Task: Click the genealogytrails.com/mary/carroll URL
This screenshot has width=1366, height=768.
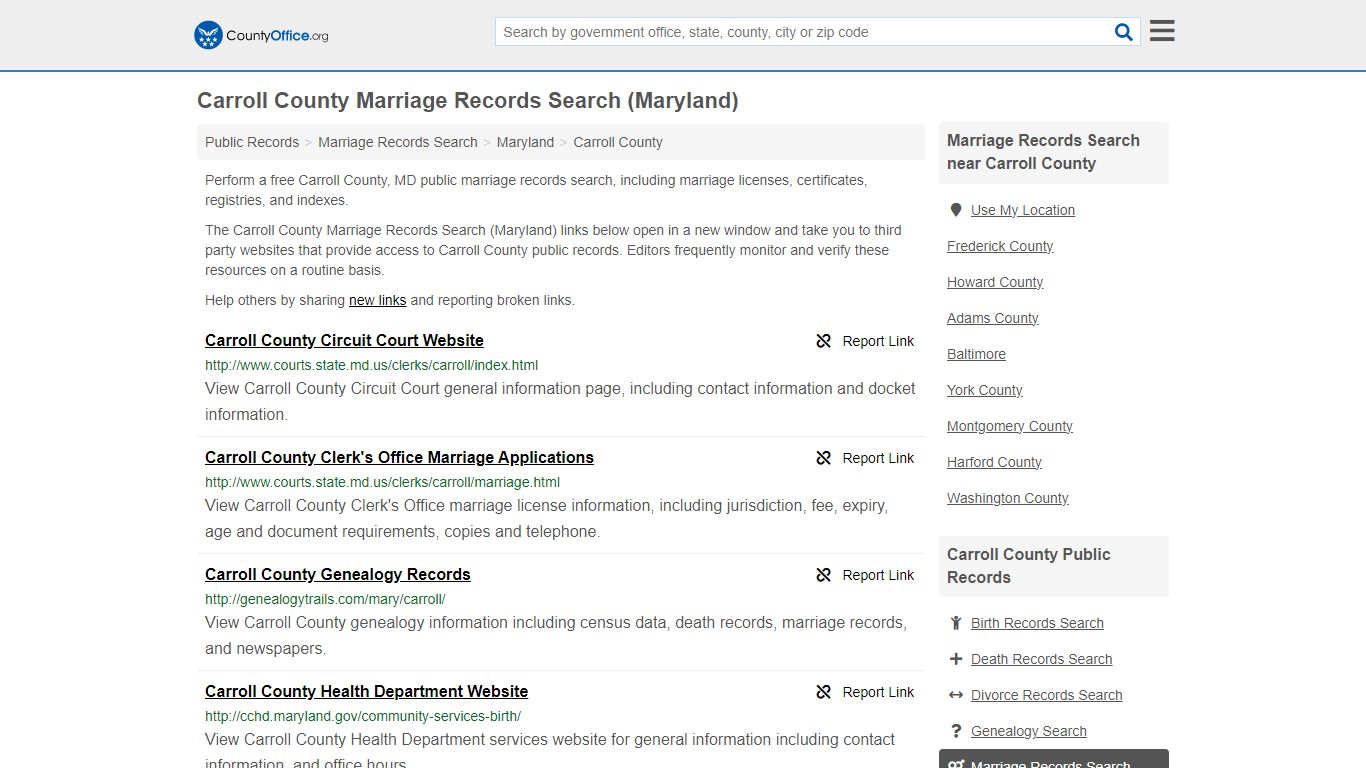Action: point(325,599)
